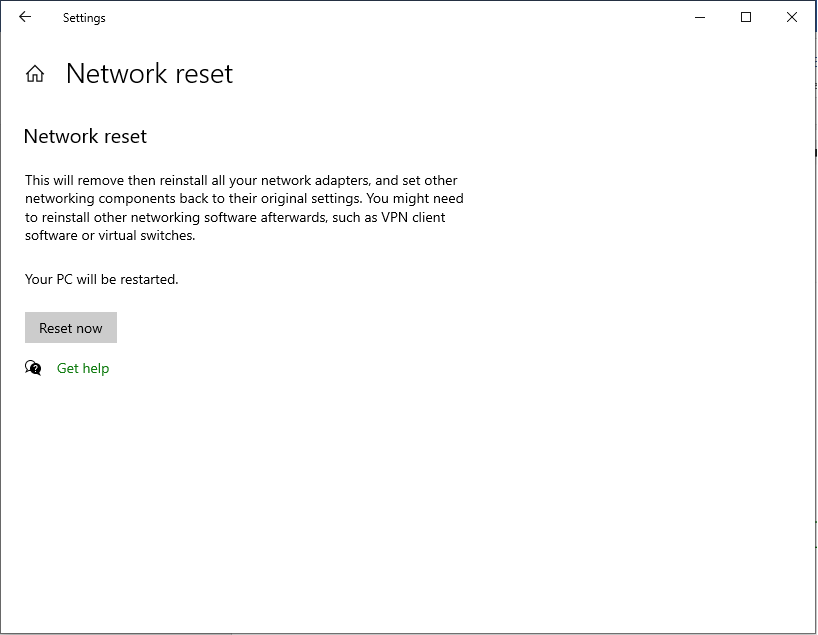The width and height of the screenshot is (818, 635).
Task: Click the empty title bar area
Action: [400, 17]
